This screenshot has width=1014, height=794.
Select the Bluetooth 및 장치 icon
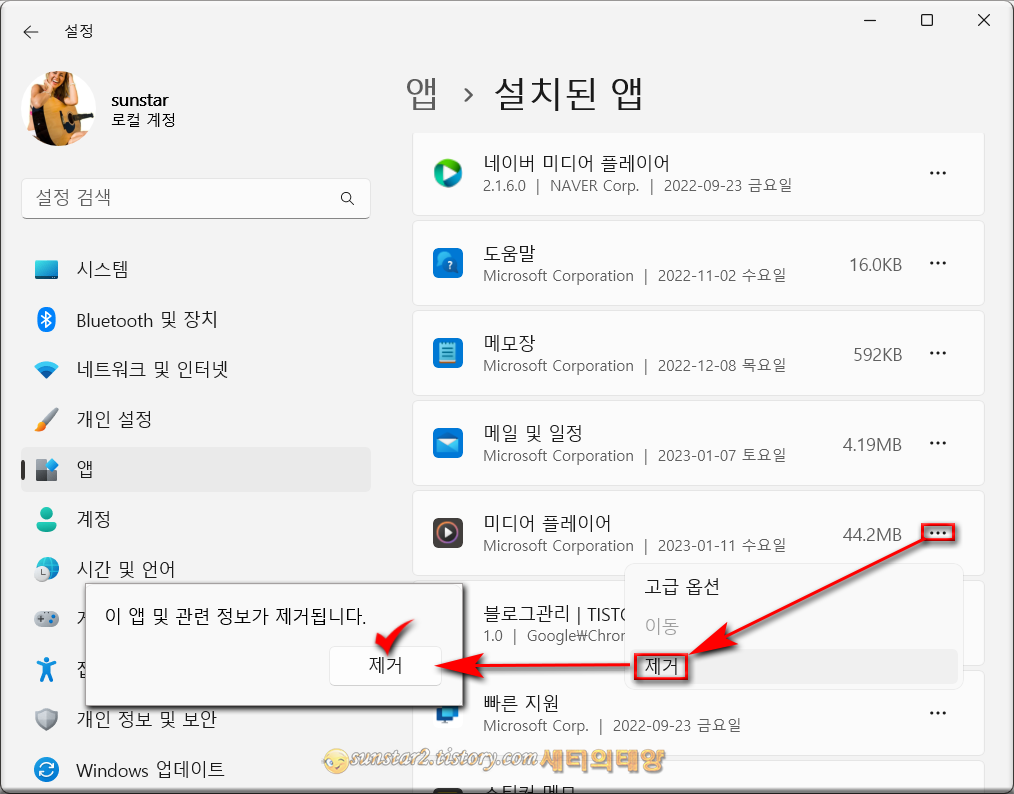click(x=45, y=319)
